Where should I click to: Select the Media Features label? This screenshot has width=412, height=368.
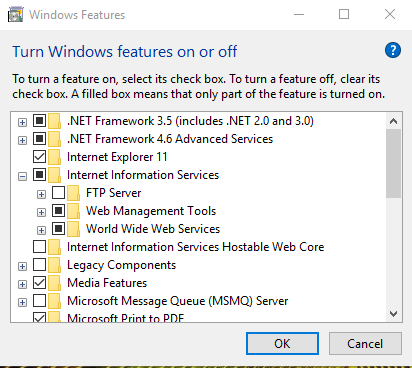click(x=107, y=283)
